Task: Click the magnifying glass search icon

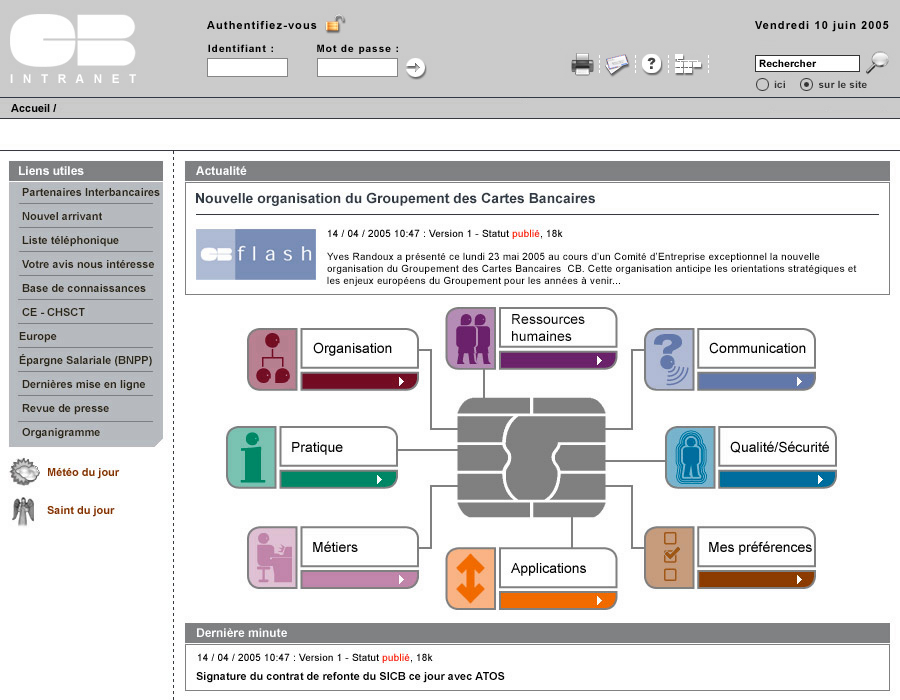Action: [877, 61]
